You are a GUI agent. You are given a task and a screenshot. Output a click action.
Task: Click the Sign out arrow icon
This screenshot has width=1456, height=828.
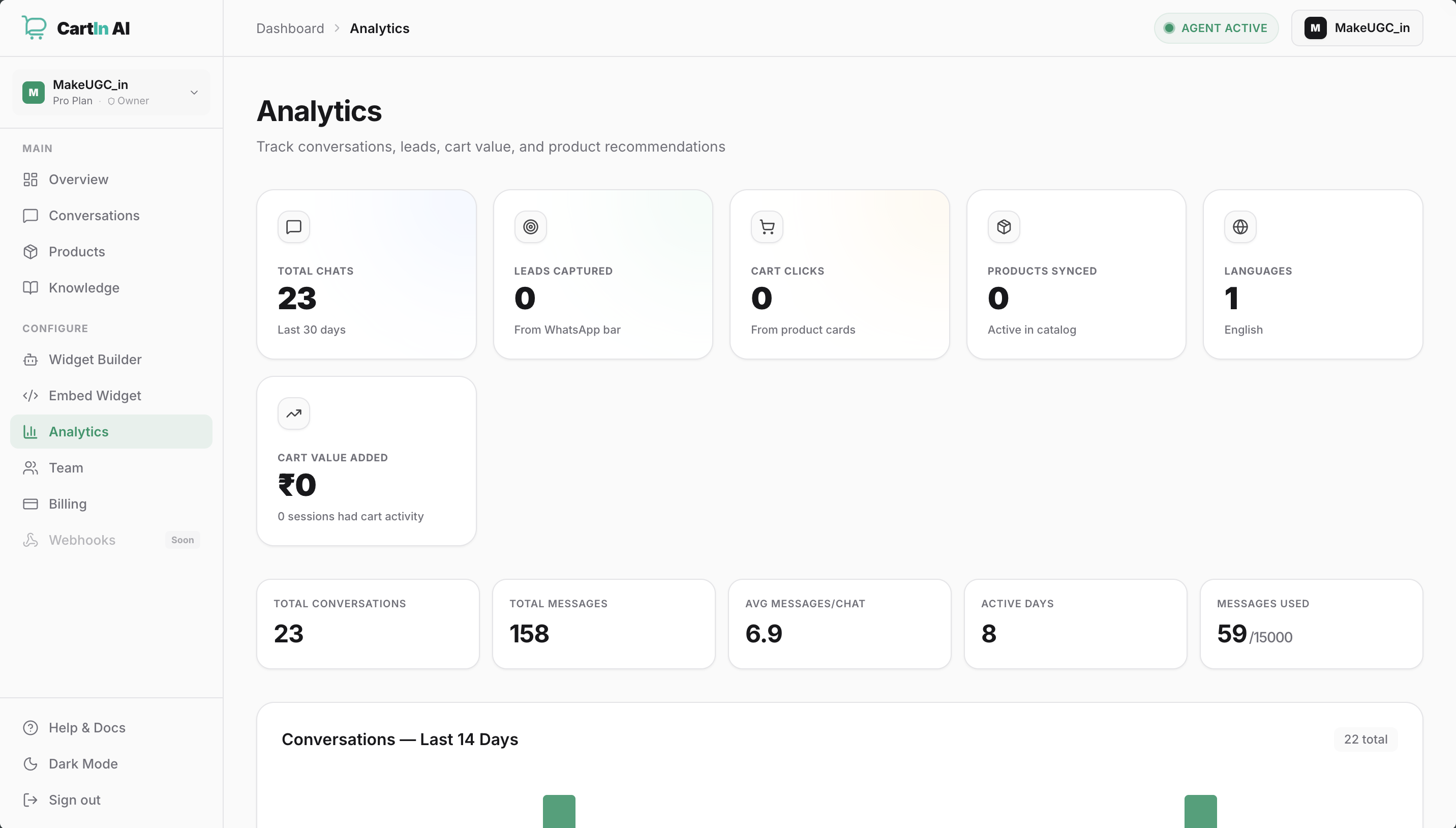tap(30, 800)
